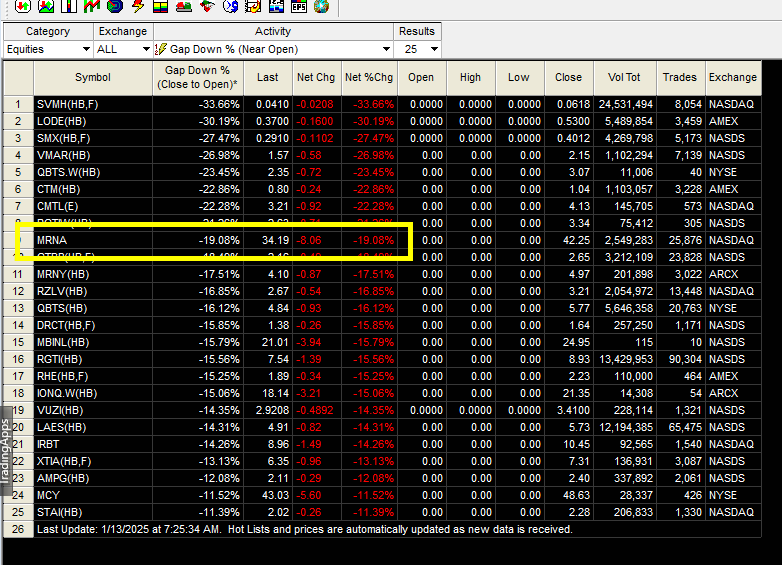This screenshot has width=782, height=565.
Task: Click the QBTS(HB) symbol in row 13
Action: tap(62, 308)
